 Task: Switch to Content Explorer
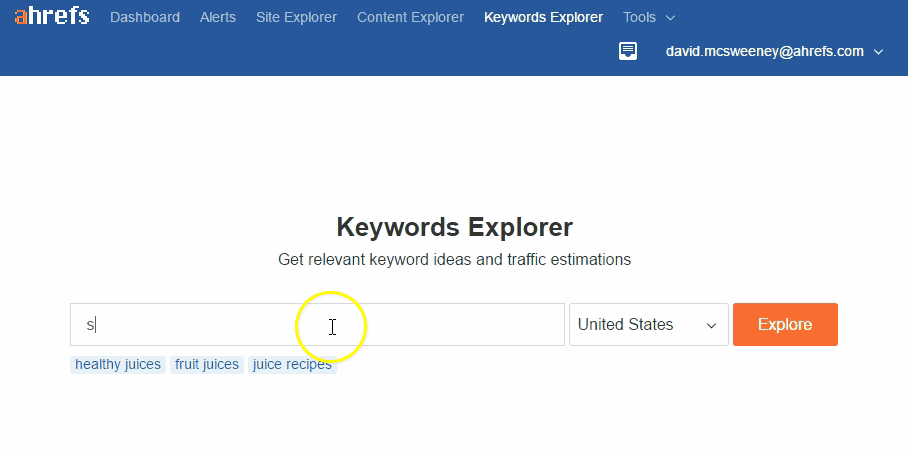click(x=410, y=17)
